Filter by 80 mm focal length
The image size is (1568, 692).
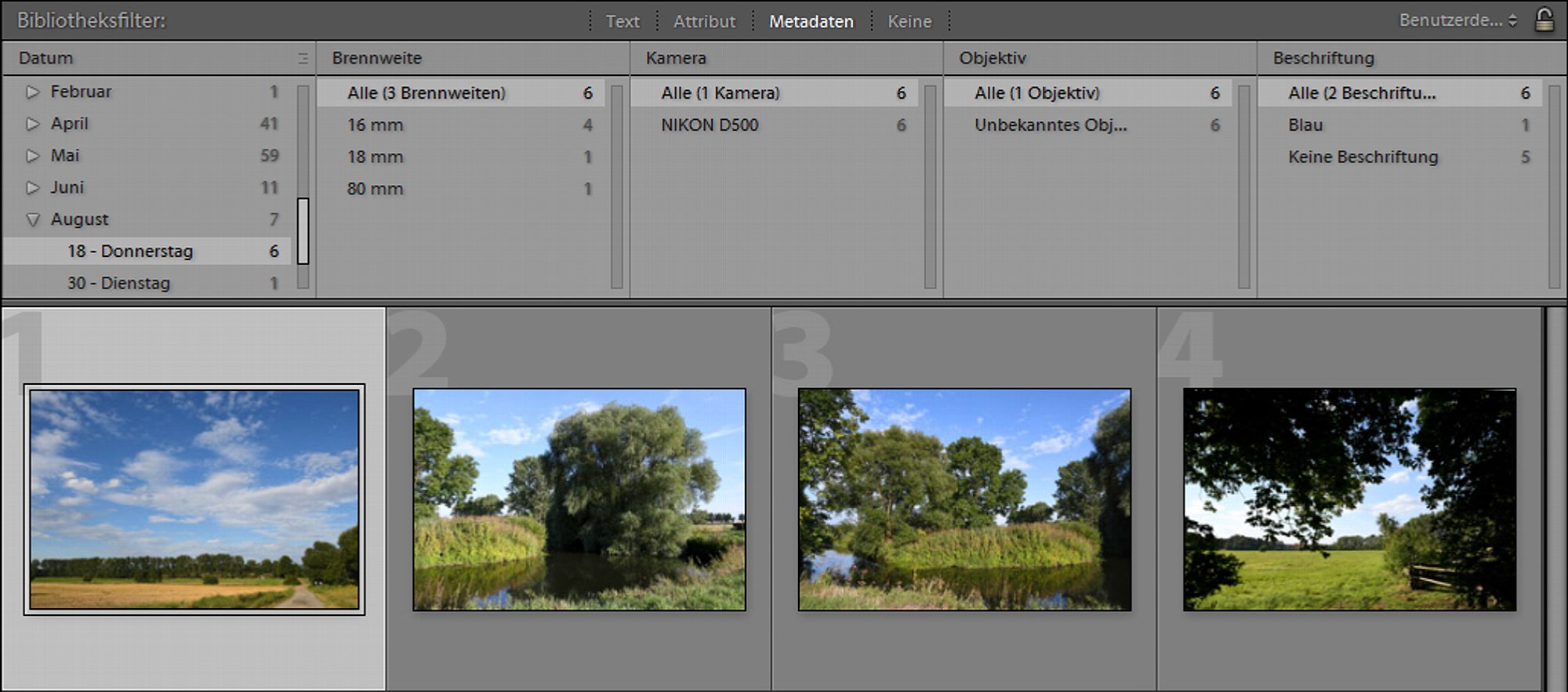point(461,190)
